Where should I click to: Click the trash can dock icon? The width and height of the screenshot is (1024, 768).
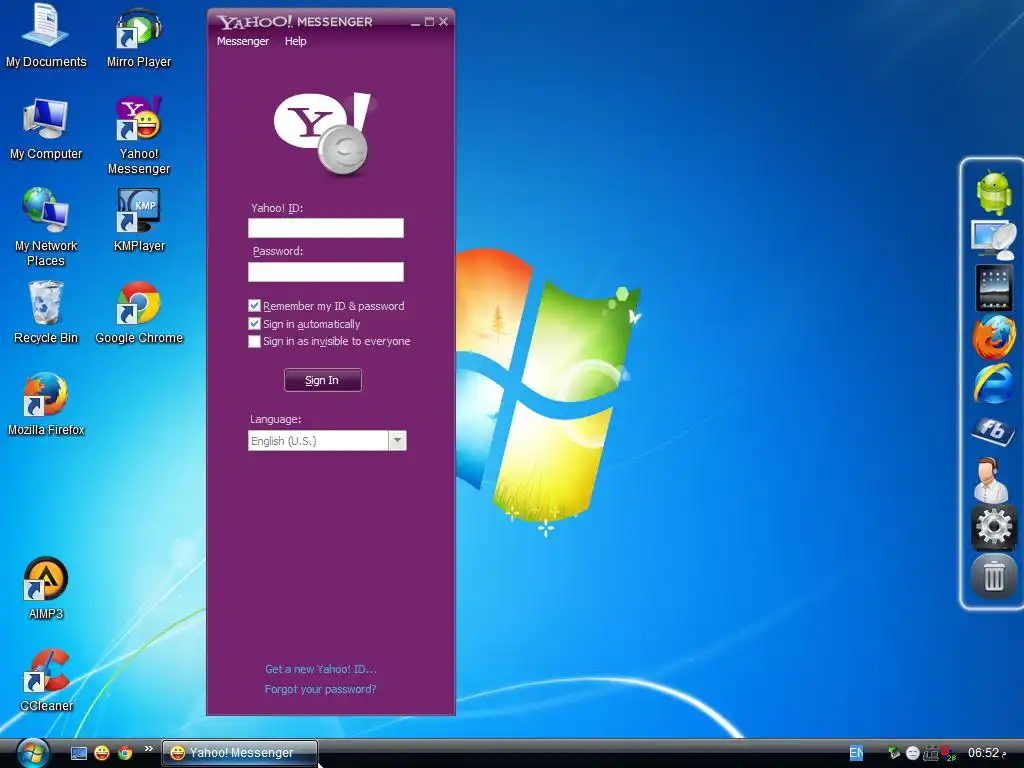click(x=993, y=576)
